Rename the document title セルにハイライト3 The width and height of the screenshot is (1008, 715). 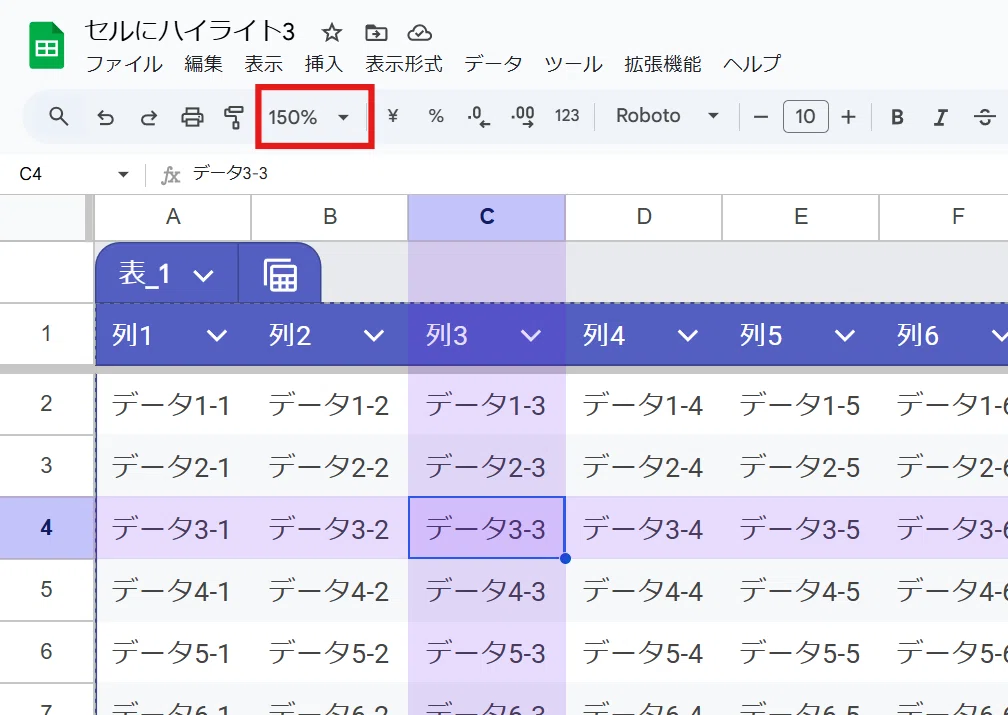190,31
